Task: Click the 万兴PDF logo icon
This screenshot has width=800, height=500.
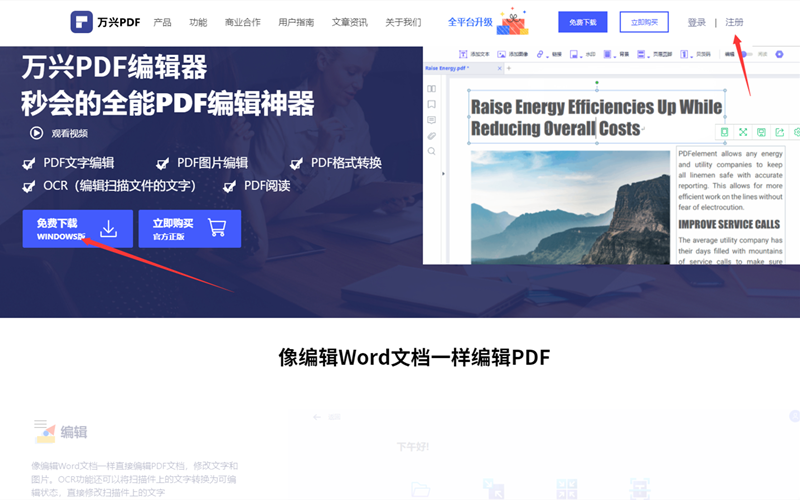Action: [83, 22]
